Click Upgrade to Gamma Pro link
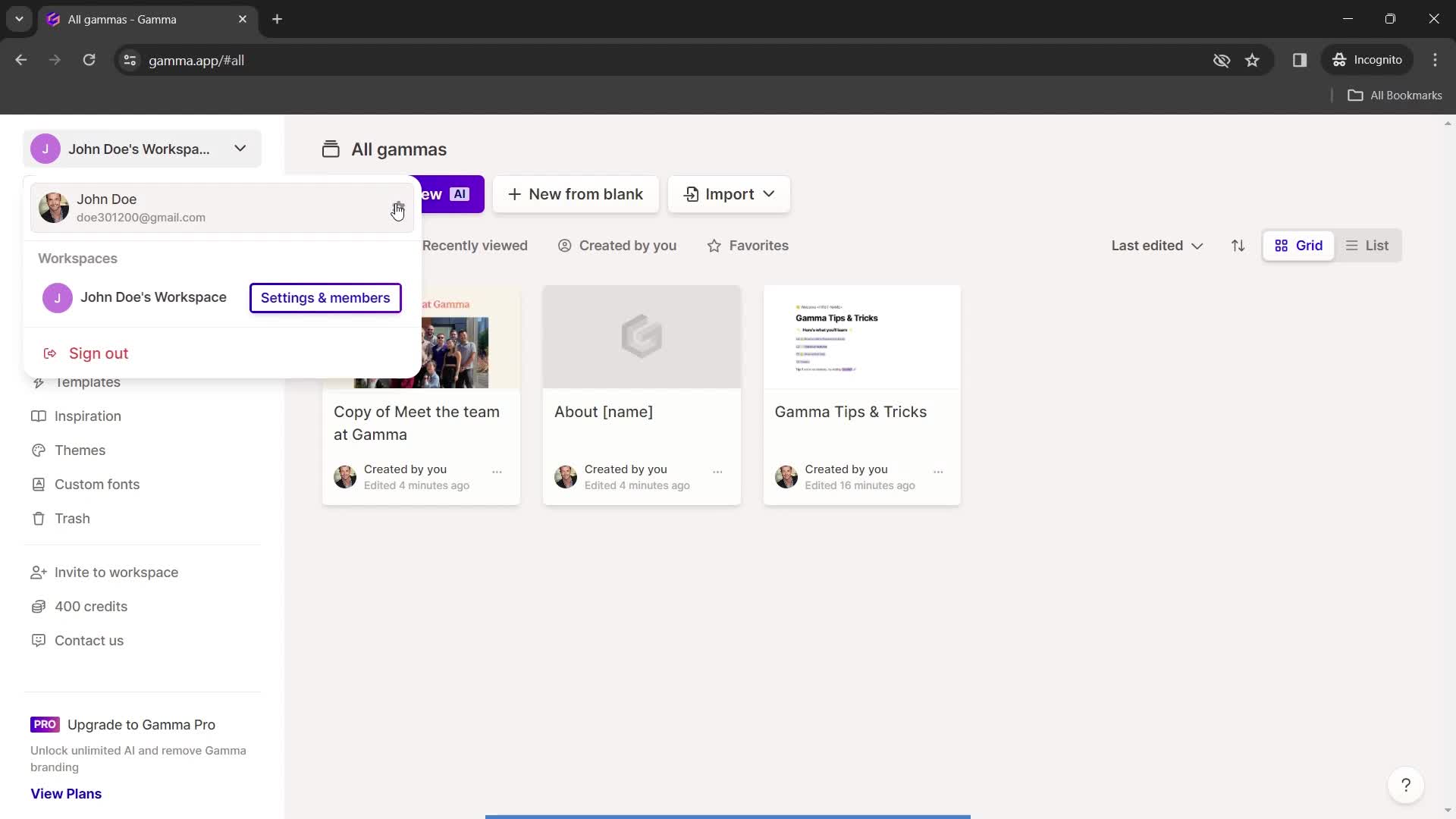The height and width of the screenshot is (819, 1456). tap(141, 724)
